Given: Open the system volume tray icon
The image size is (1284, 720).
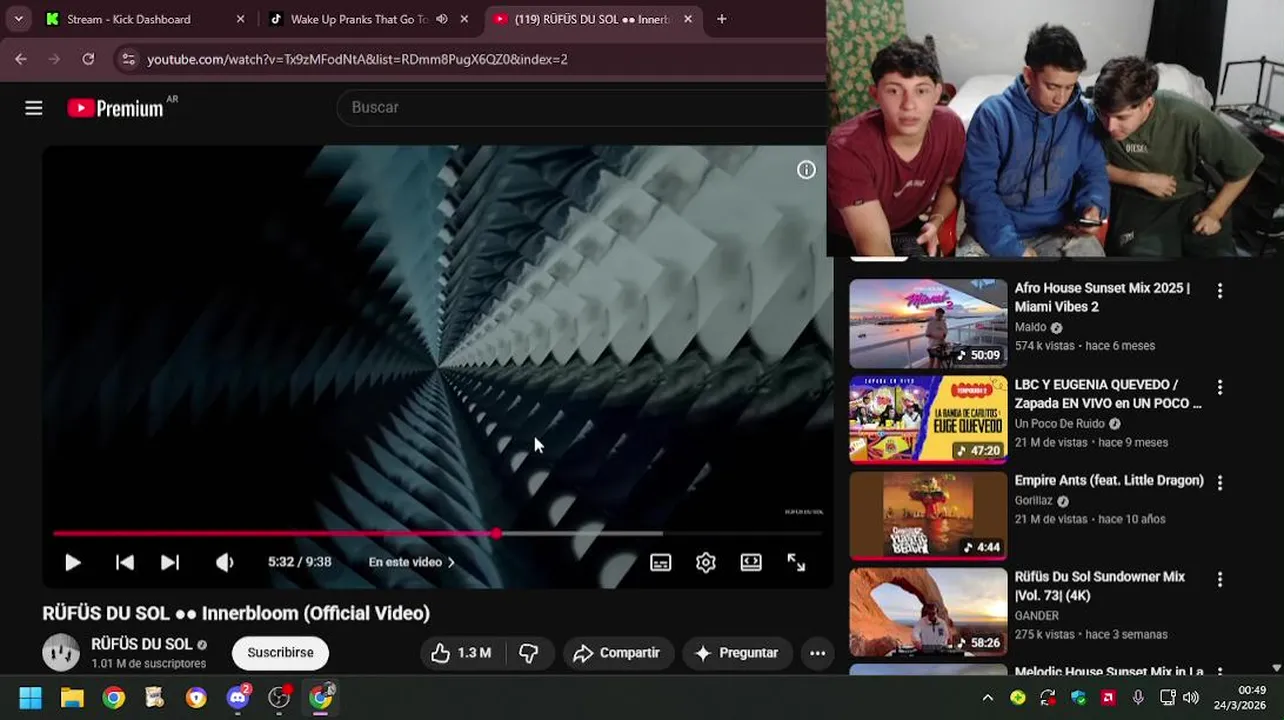Looking at the screenshot, I should click(x=1191, y=698).
